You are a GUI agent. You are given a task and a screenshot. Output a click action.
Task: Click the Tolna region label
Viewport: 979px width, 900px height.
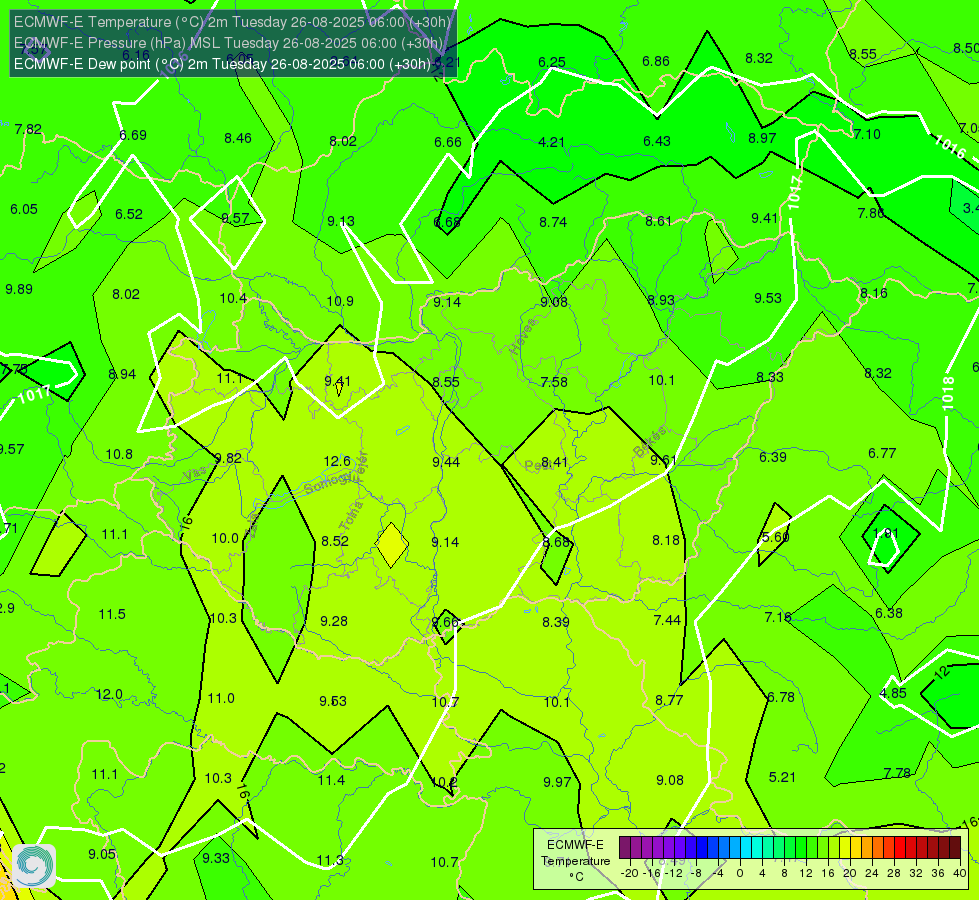click(351, 516)
